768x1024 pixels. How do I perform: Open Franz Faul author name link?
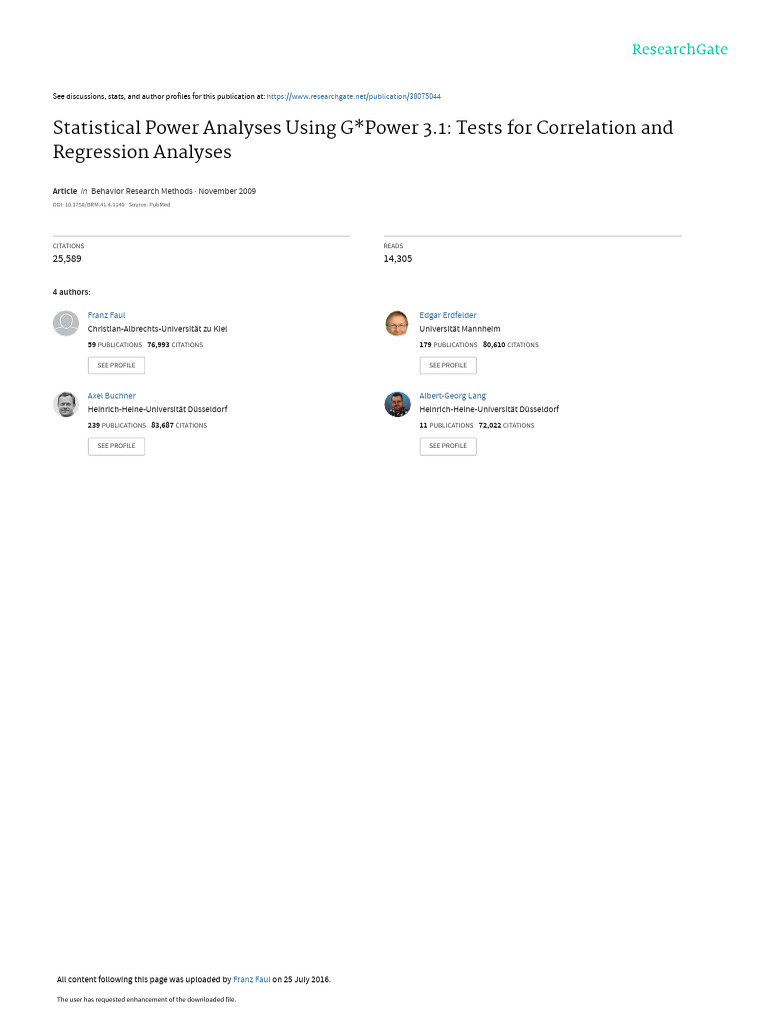pyautogui.click(x=106, y=315)
